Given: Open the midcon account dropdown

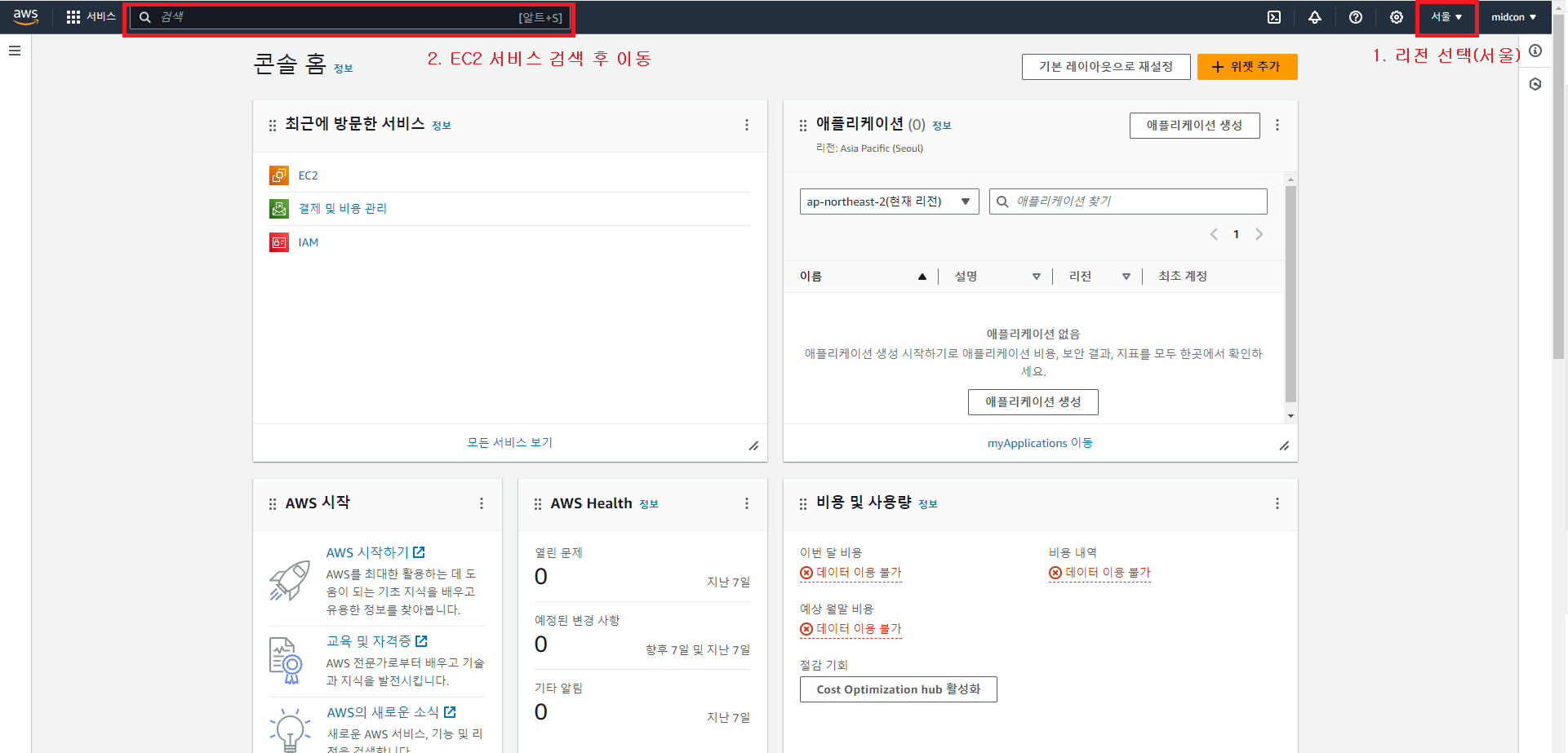Looking at the screenshot, I should [x=1513, y=17].
